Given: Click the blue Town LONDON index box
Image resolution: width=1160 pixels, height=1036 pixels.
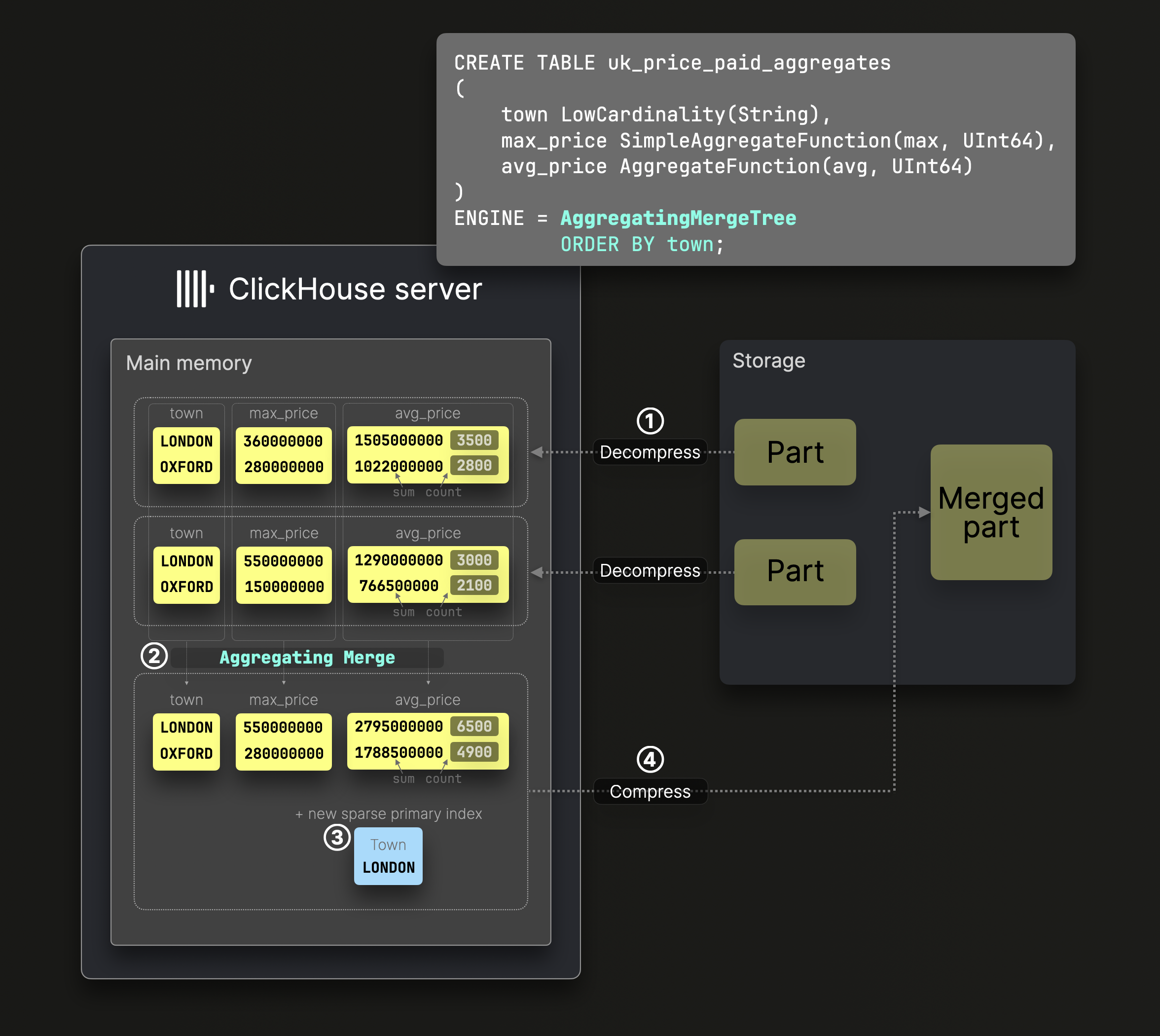Looking at the screenshot, I should (388, 856).
